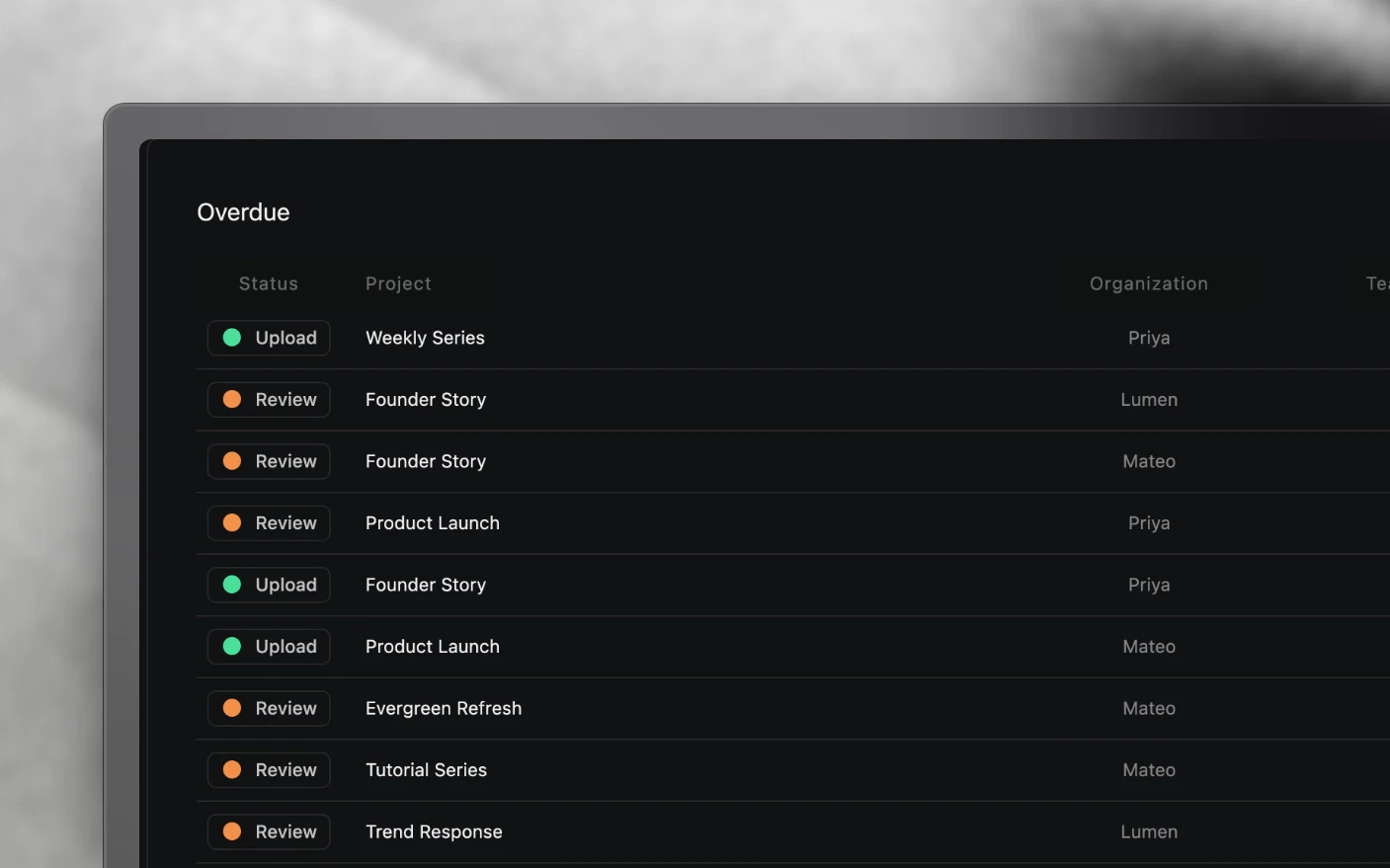Click the orange dot for Trend Response row

pos(232,831)
